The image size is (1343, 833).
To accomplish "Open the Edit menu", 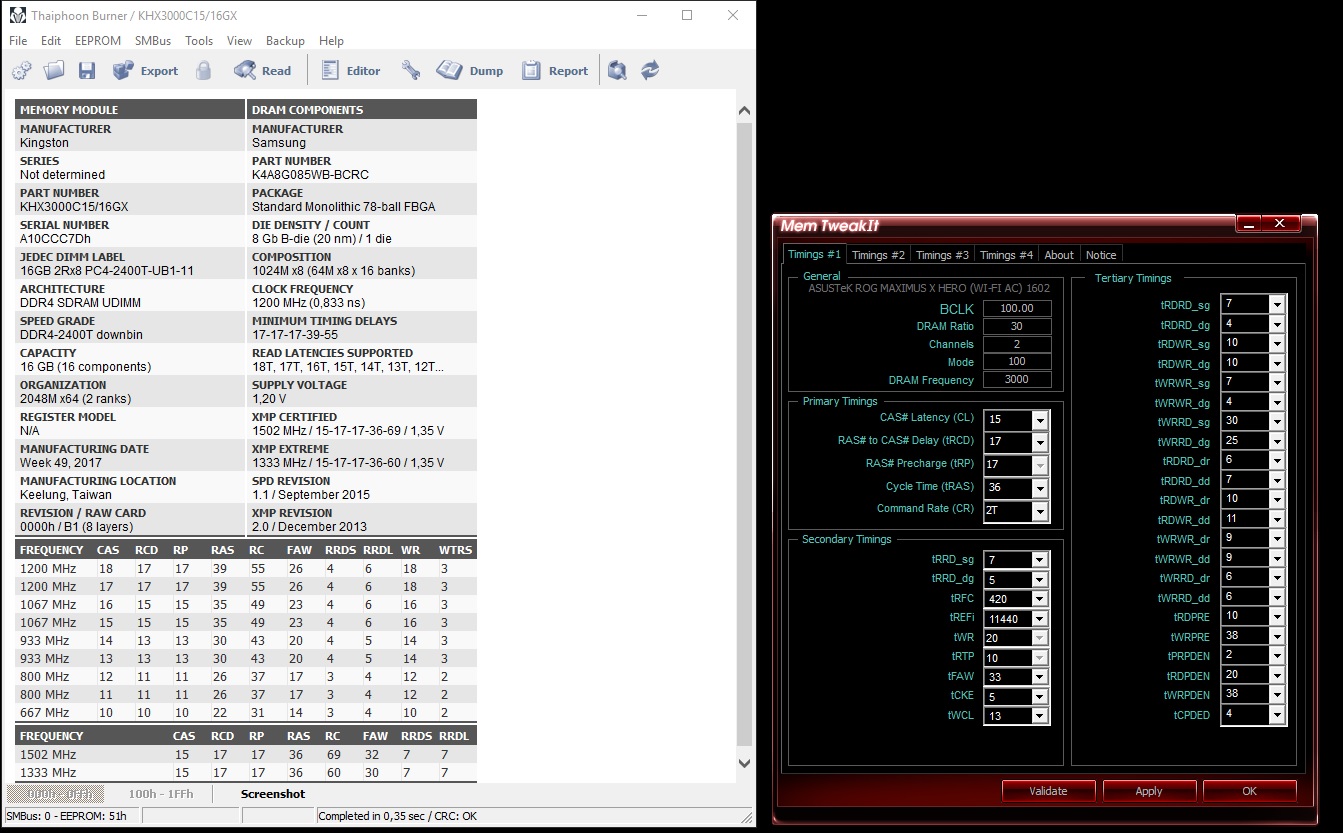I will 51,41.
